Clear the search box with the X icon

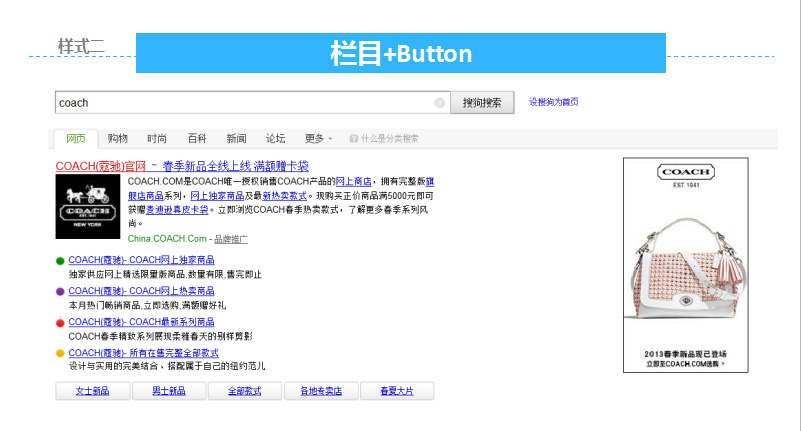439,103
